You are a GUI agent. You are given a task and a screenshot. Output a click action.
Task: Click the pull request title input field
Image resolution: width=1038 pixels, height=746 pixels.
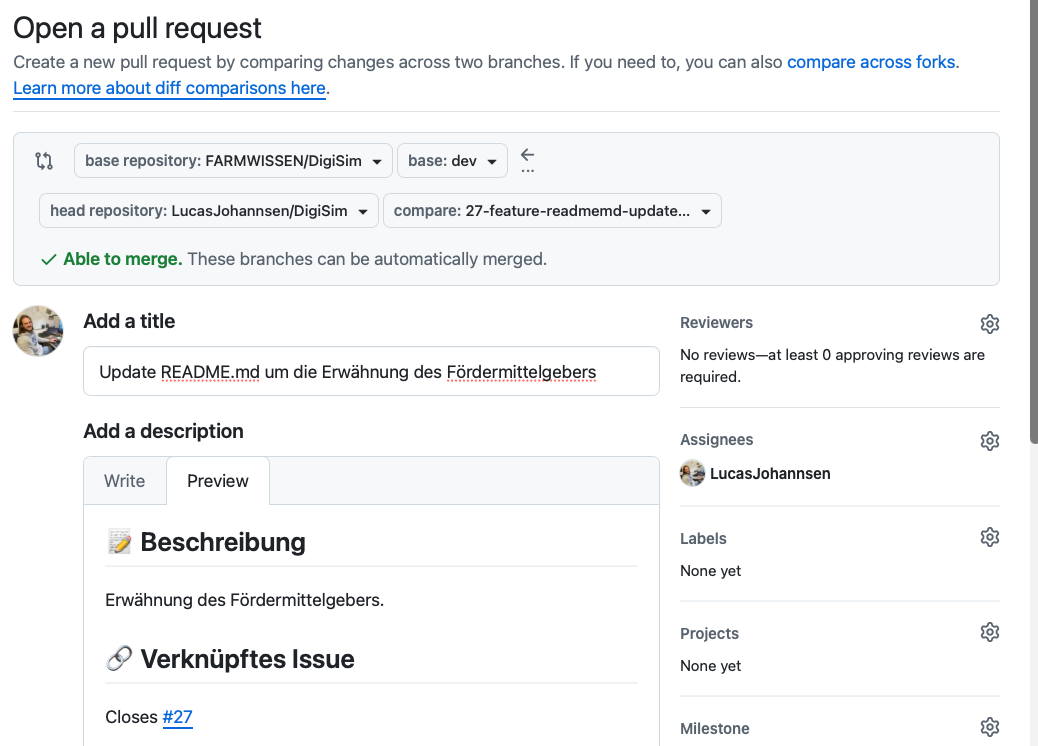pos(371,372)
